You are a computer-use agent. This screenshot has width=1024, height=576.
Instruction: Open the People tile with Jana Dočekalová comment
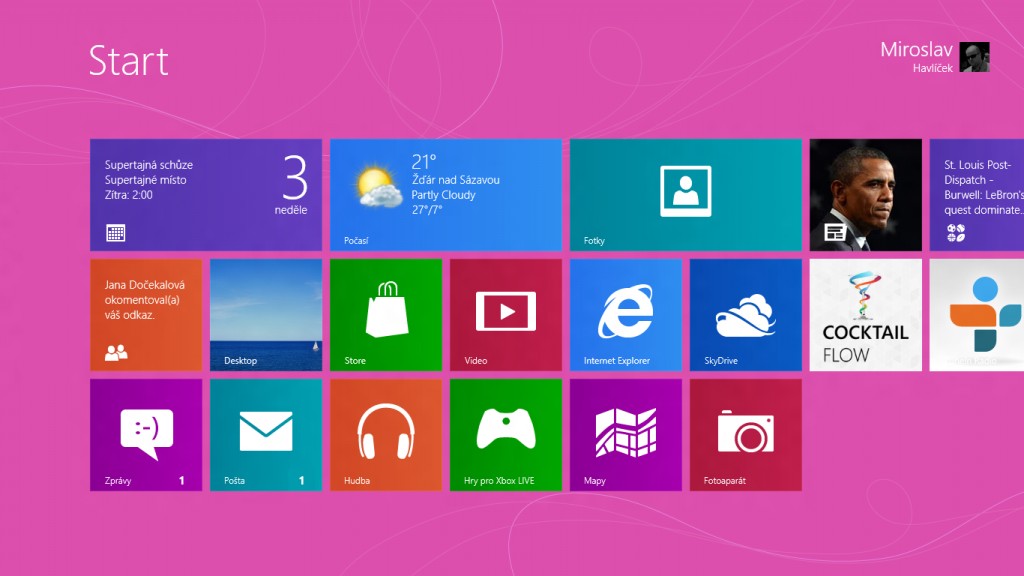point(146,315)
